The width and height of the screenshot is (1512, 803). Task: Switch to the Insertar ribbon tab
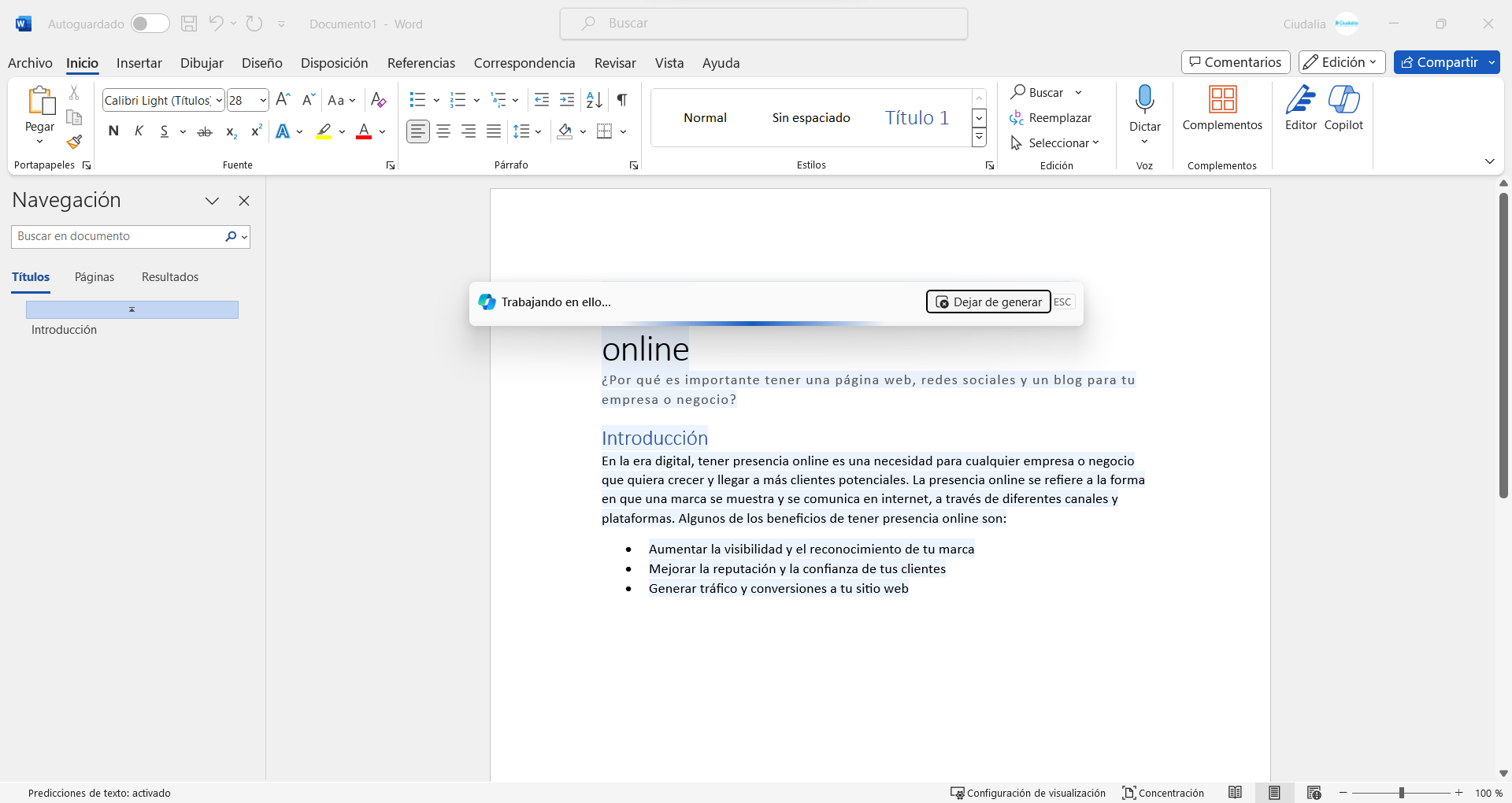139,63
